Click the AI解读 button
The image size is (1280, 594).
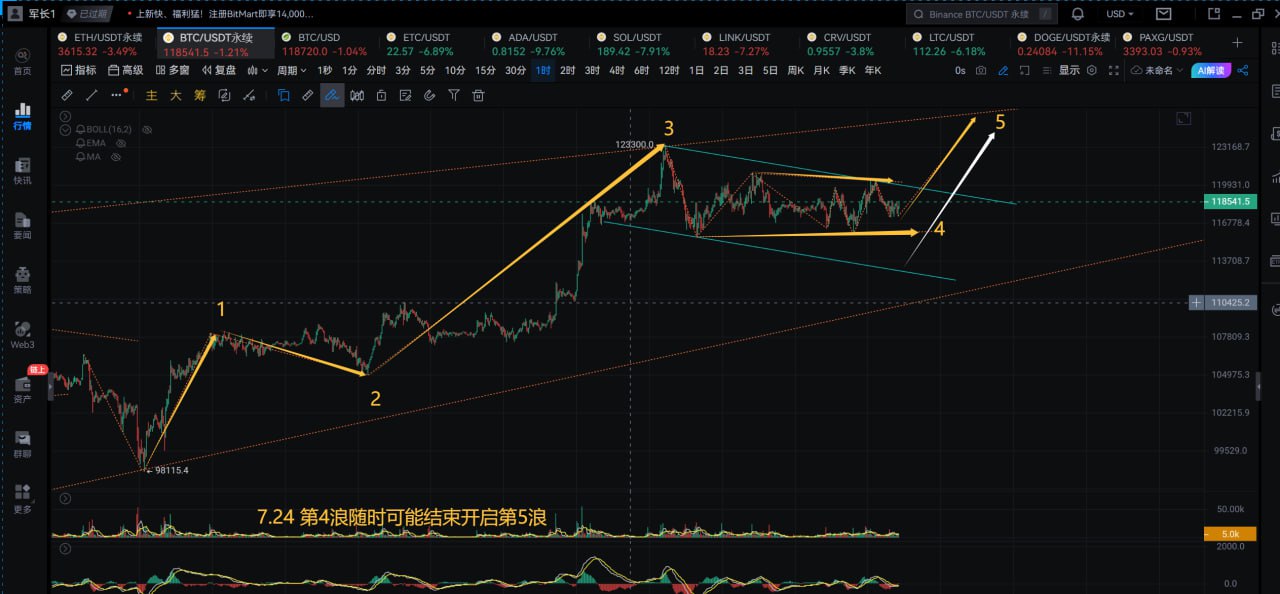[x=1210, y=71]
